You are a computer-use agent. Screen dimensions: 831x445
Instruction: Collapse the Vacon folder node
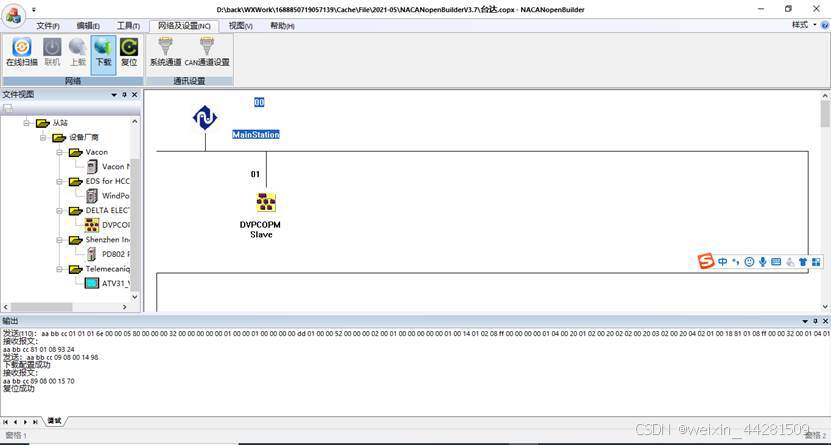[60, 152]
